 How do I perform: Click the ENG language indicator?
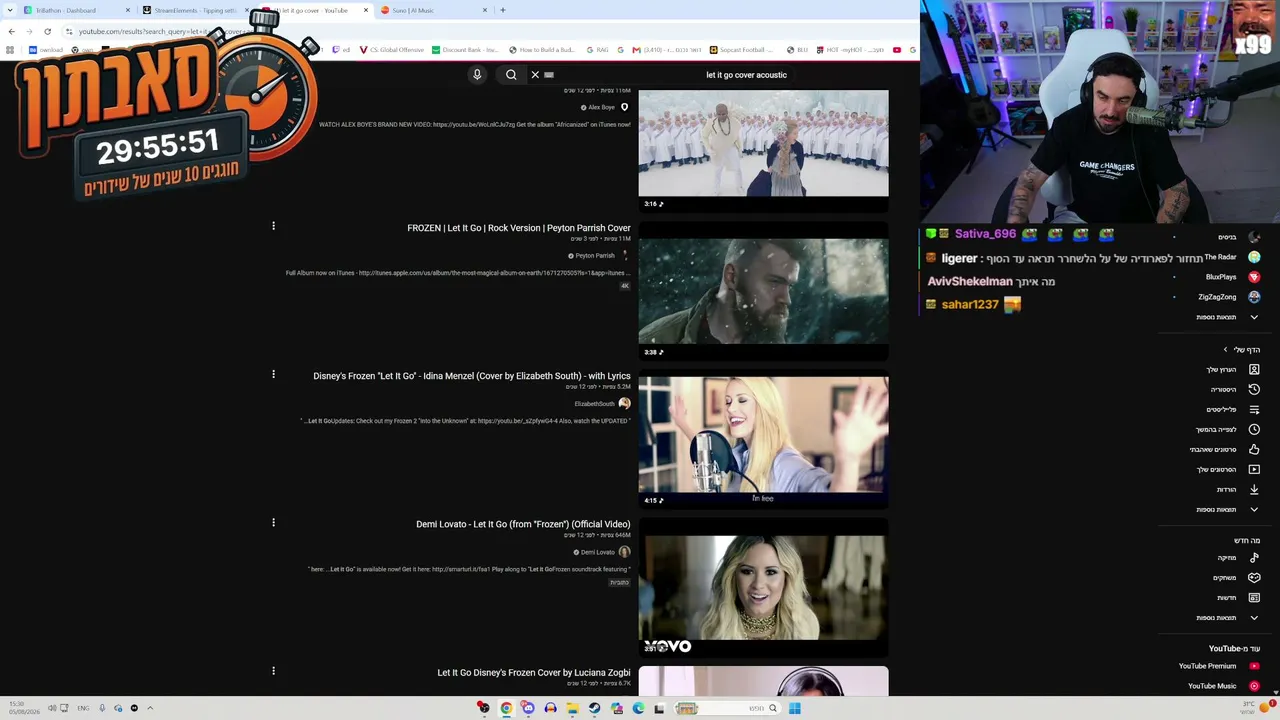pyautogui.click(x=83, y=708)
